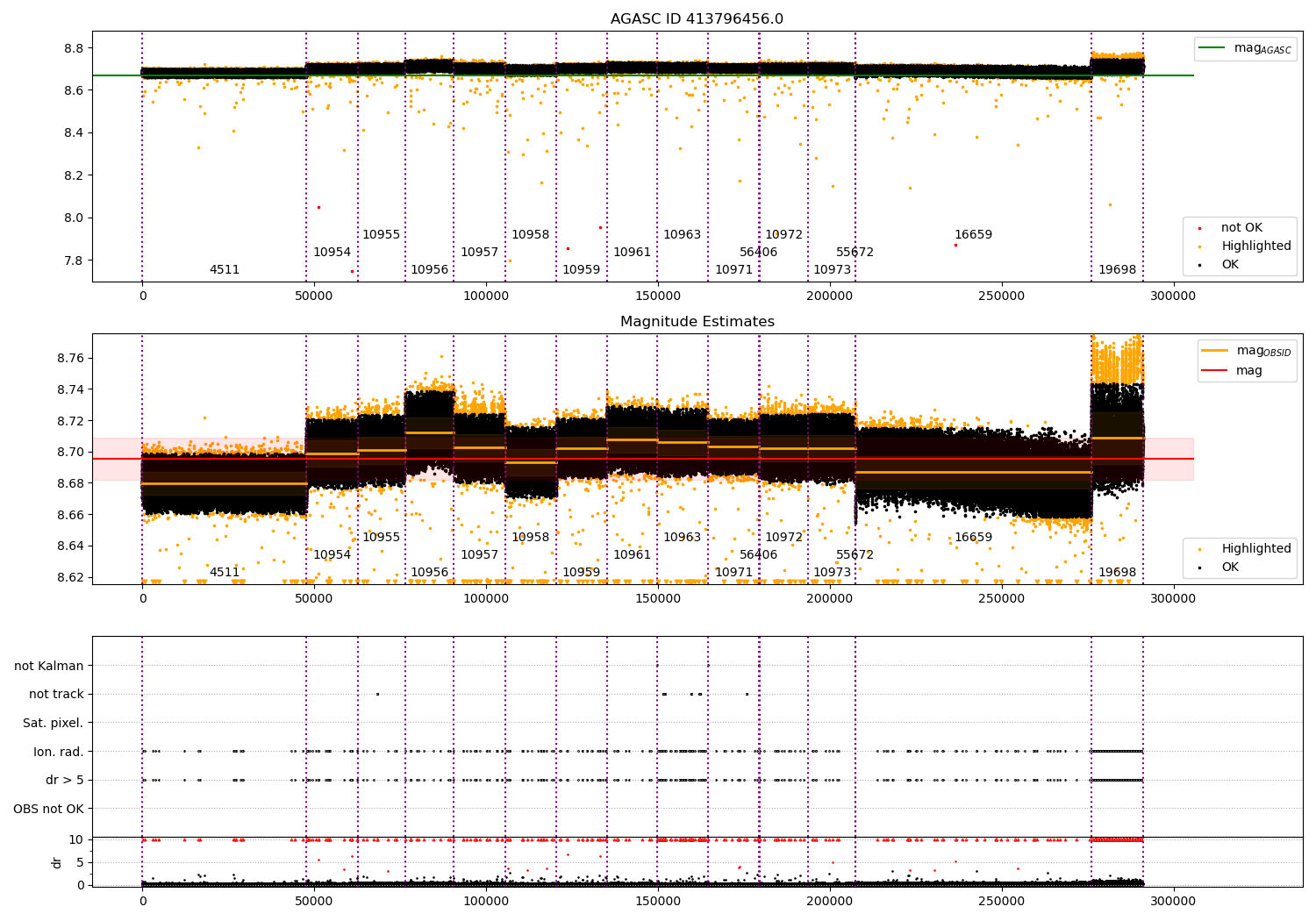Click the 300000 x-axis tick in the bottom plot
The image size is (1316, 921).
tap(1173, 901)
